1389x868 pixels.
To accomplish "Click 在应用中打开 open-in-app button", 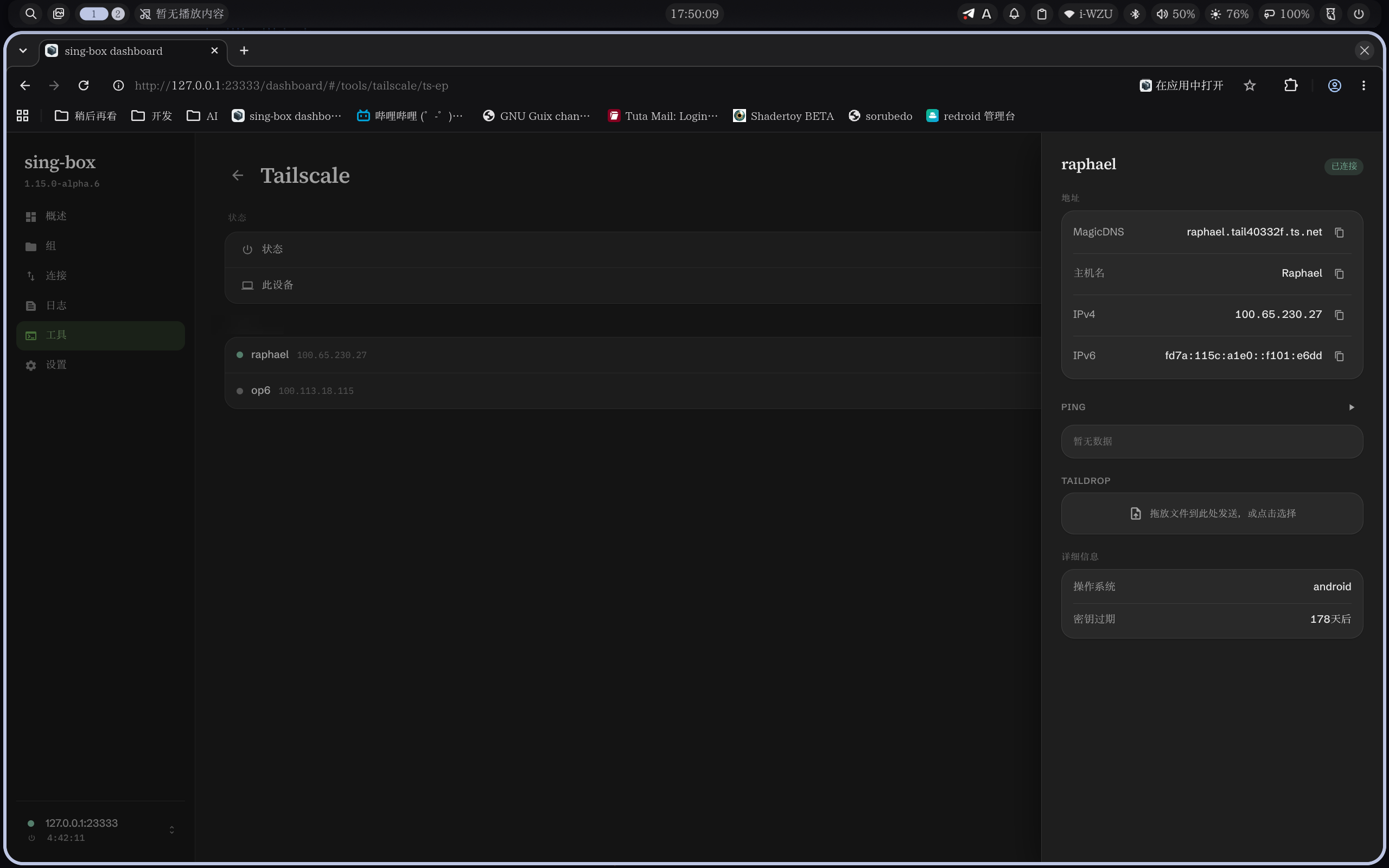I will [x=1181, y=86].
